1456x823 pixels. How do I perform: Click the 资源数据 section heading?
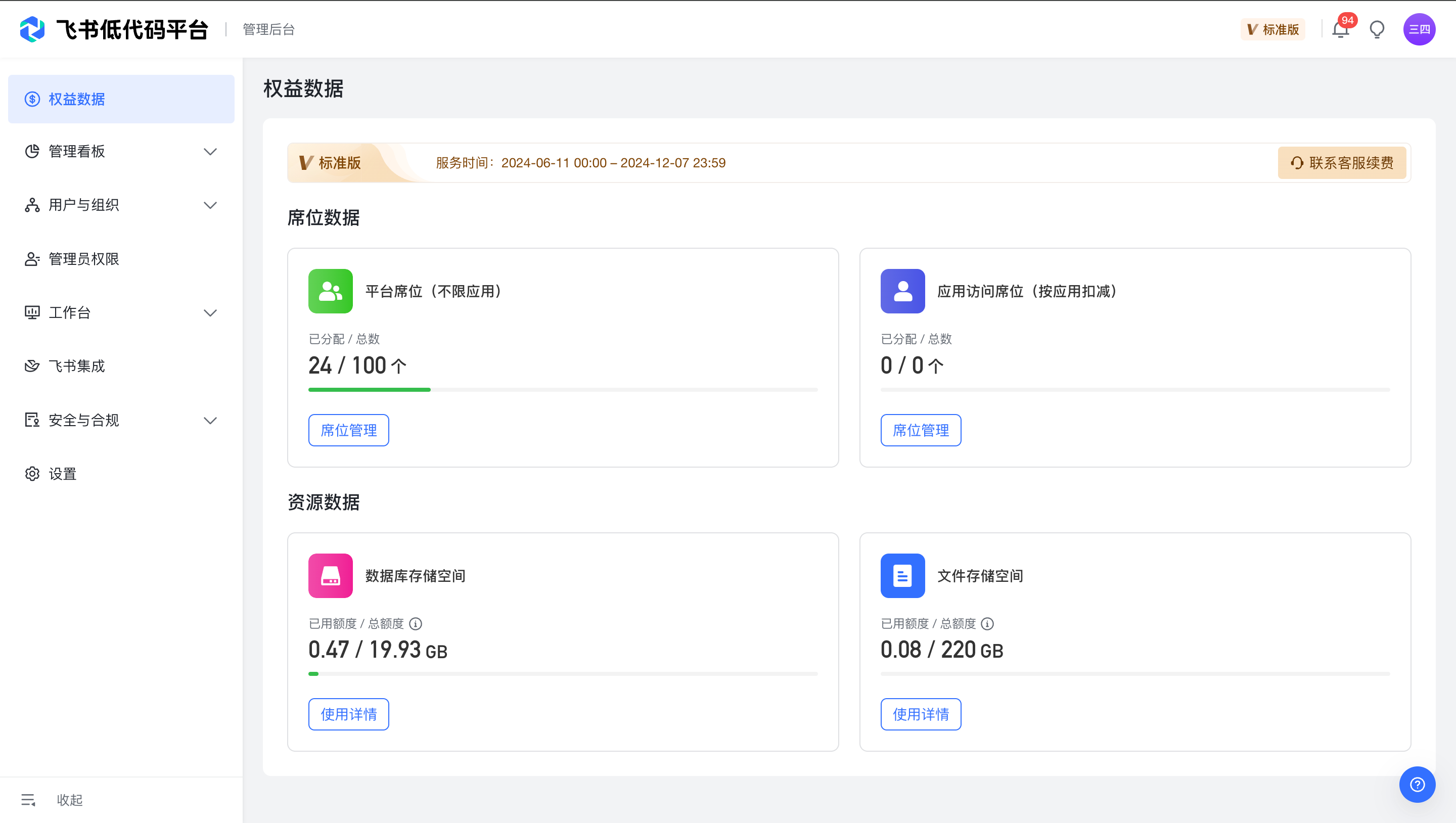pyautogui.click(x=324, y=502)
